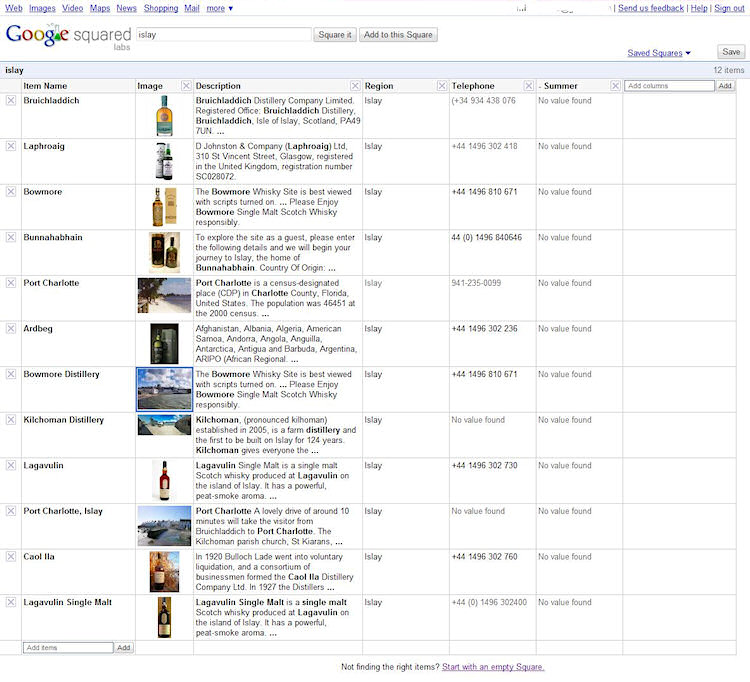Remove the Bruichladdich row with its X icon
Screen dimensions: 750x682
point(11,101)
